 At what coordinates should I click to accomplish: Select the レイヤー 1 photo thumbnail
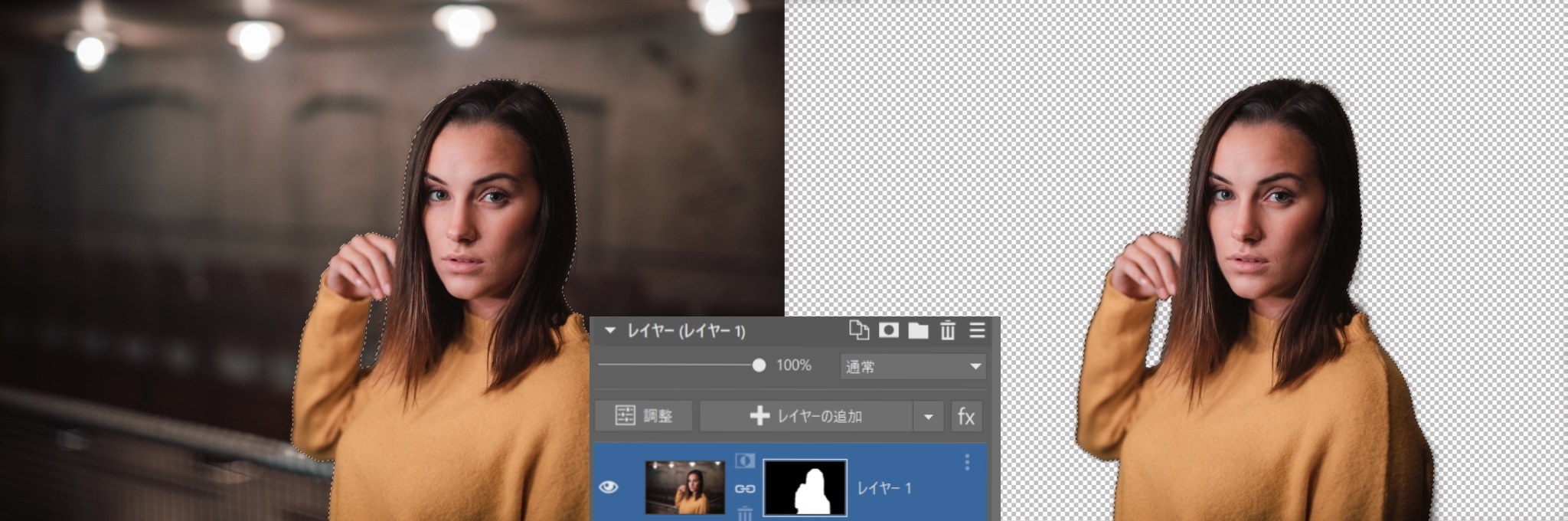(x=685, y=487)
